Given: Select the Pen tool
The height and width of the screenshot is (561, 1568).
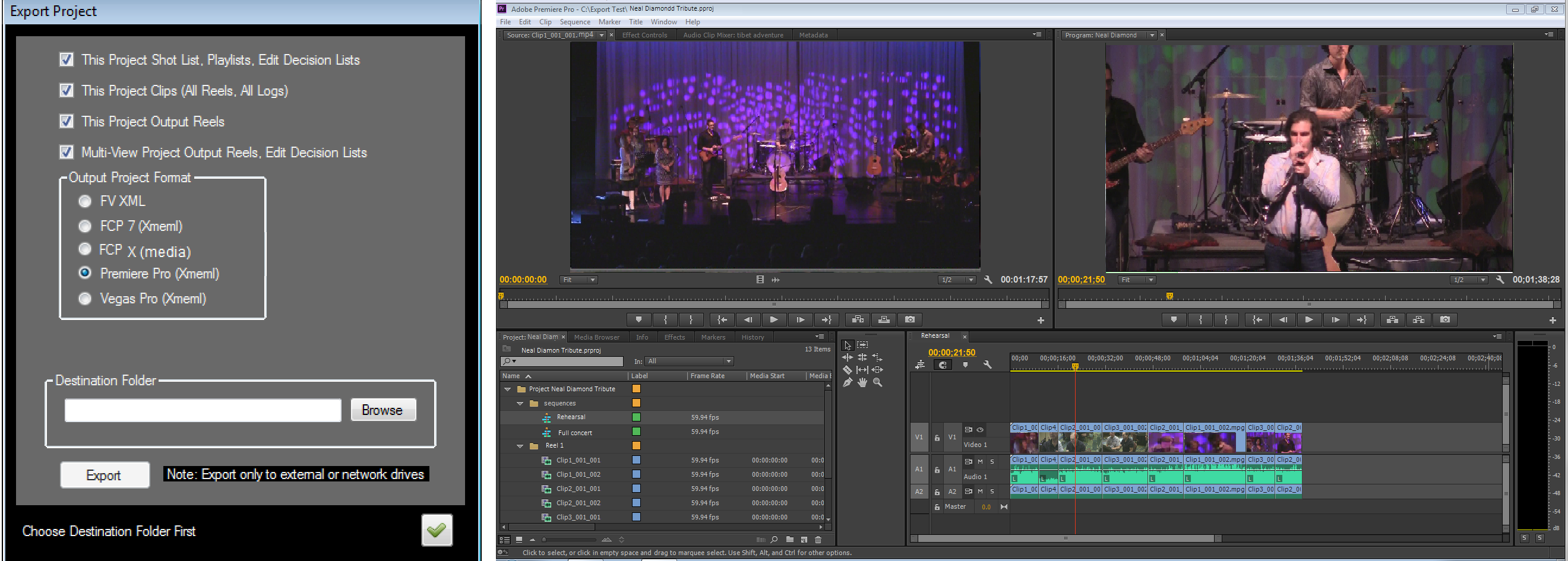Looking at the screenshot, I should 847,383.
